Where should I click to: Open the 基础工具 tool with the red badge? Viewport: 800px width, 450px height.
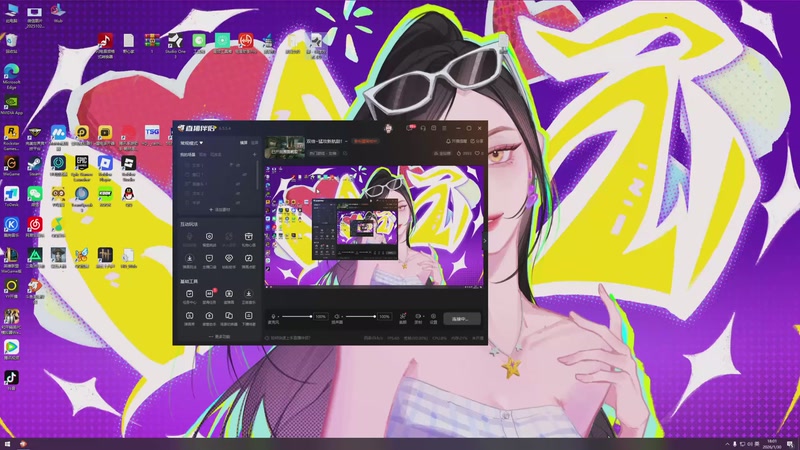pos(209,296)
